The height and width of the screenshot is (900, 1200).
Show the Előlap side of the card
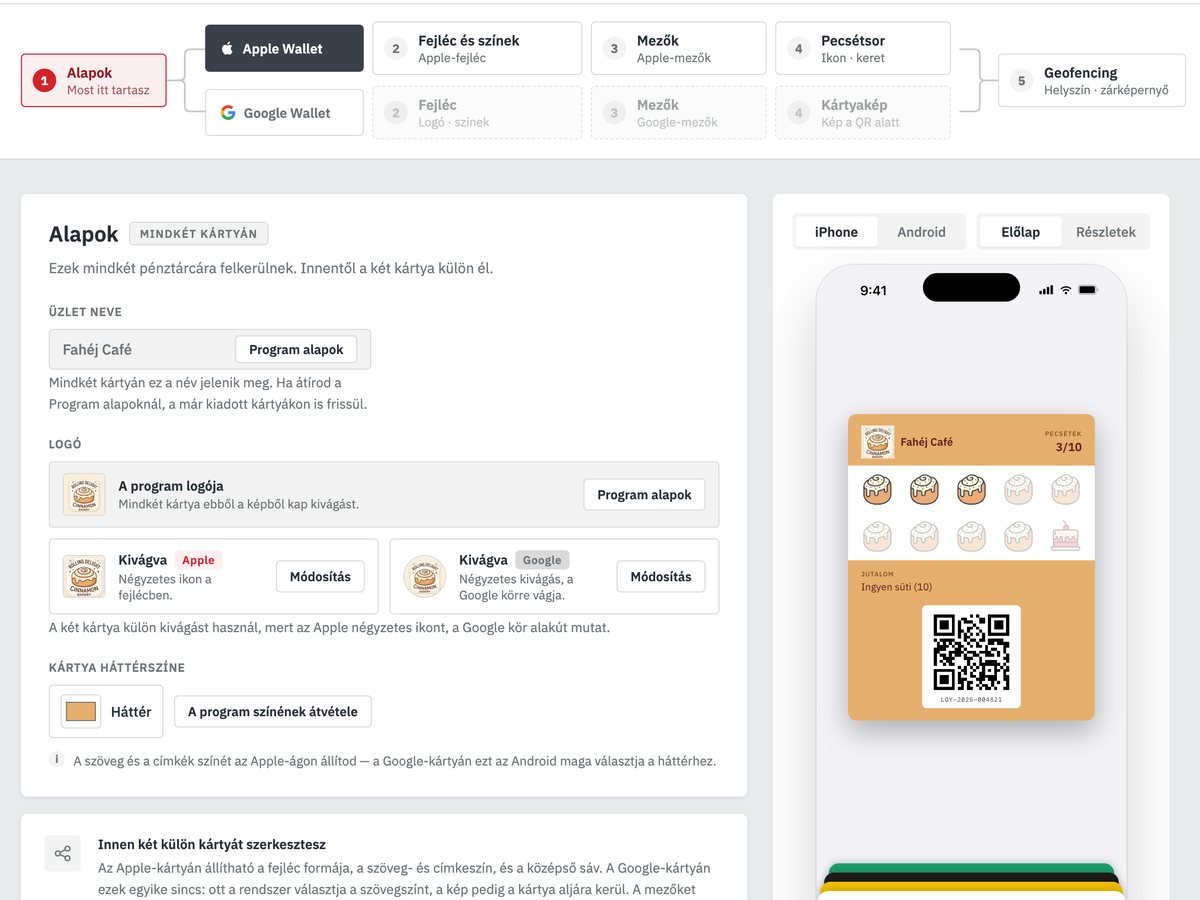1021,232
